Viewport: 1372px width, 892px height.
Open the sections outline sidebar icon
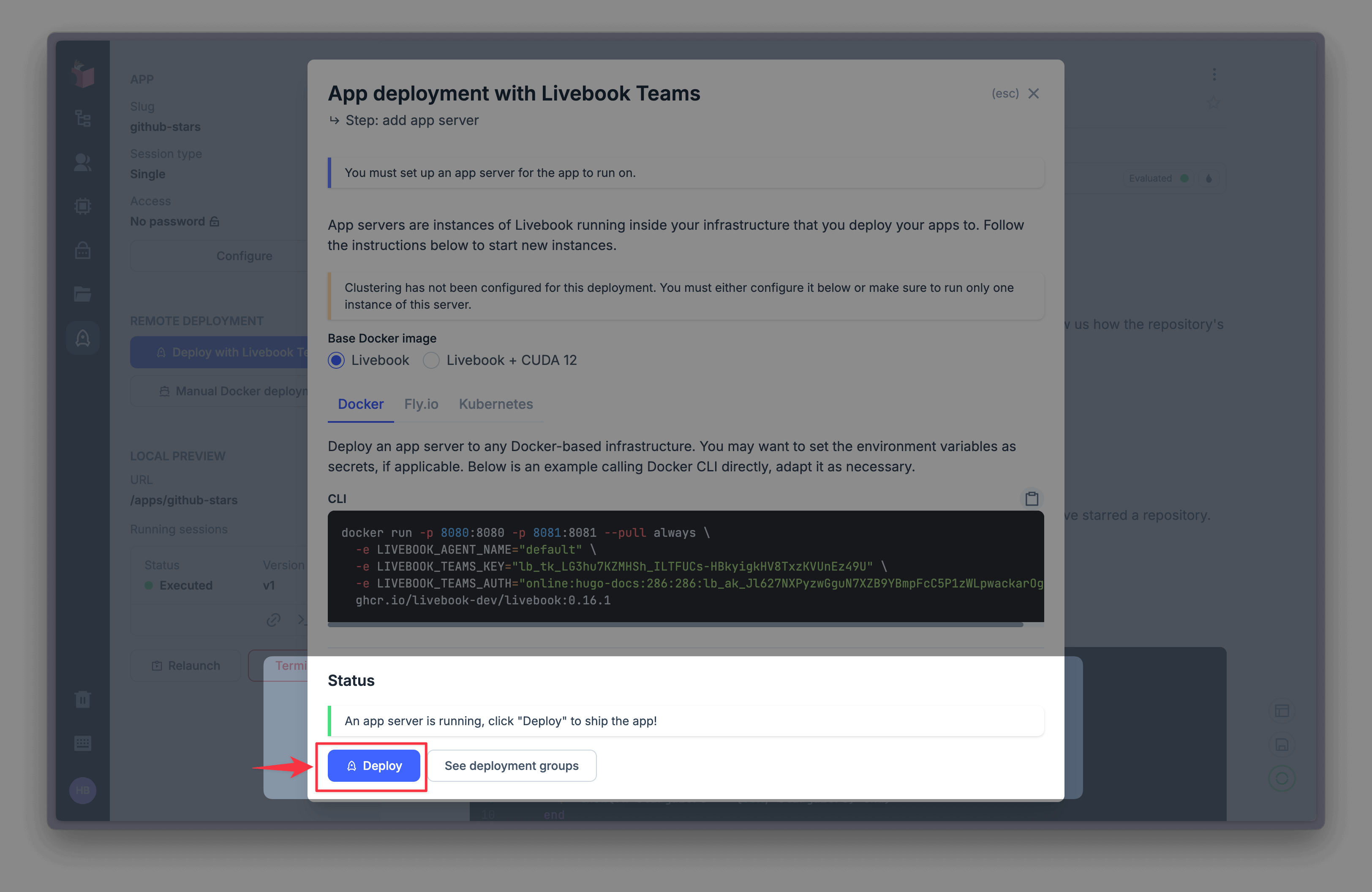82,119
